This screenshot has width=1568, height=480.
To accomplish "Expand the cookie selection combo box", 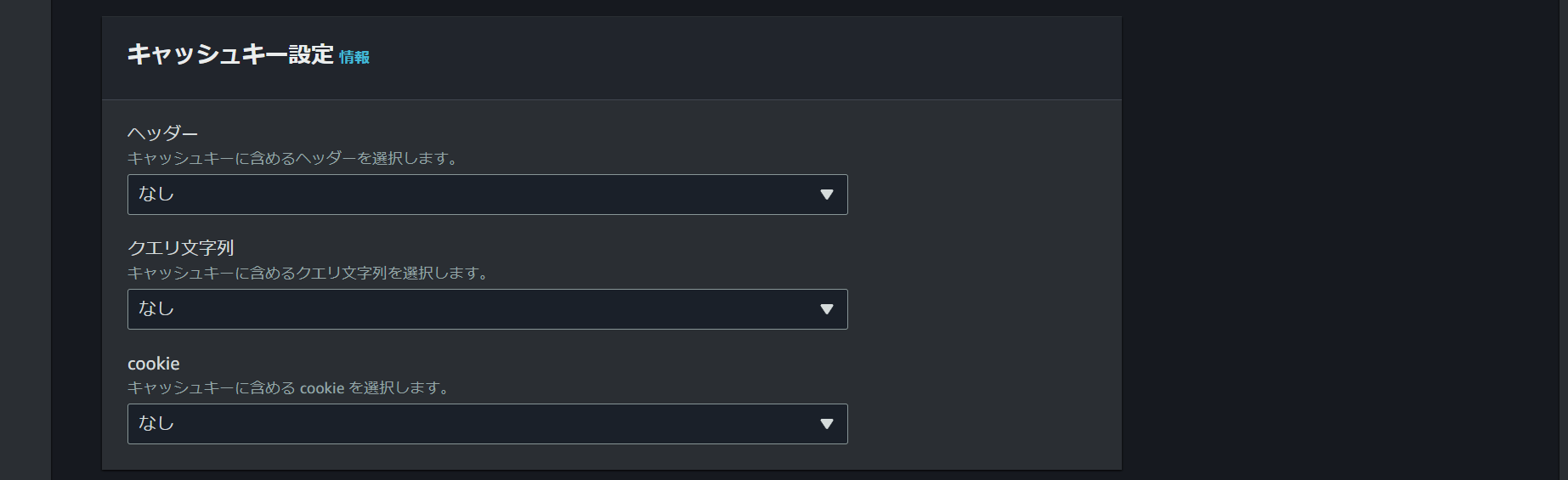I will (x=487, y=424).
